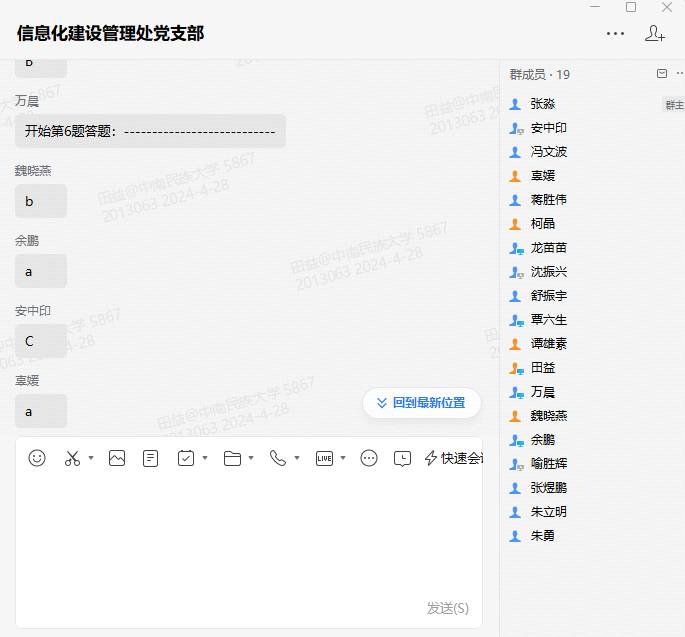The height and width of the screenshot is (637, 685).
Task: Expand the phone call options dropdown
Action: pyautogui.click(x=297, y=459)
